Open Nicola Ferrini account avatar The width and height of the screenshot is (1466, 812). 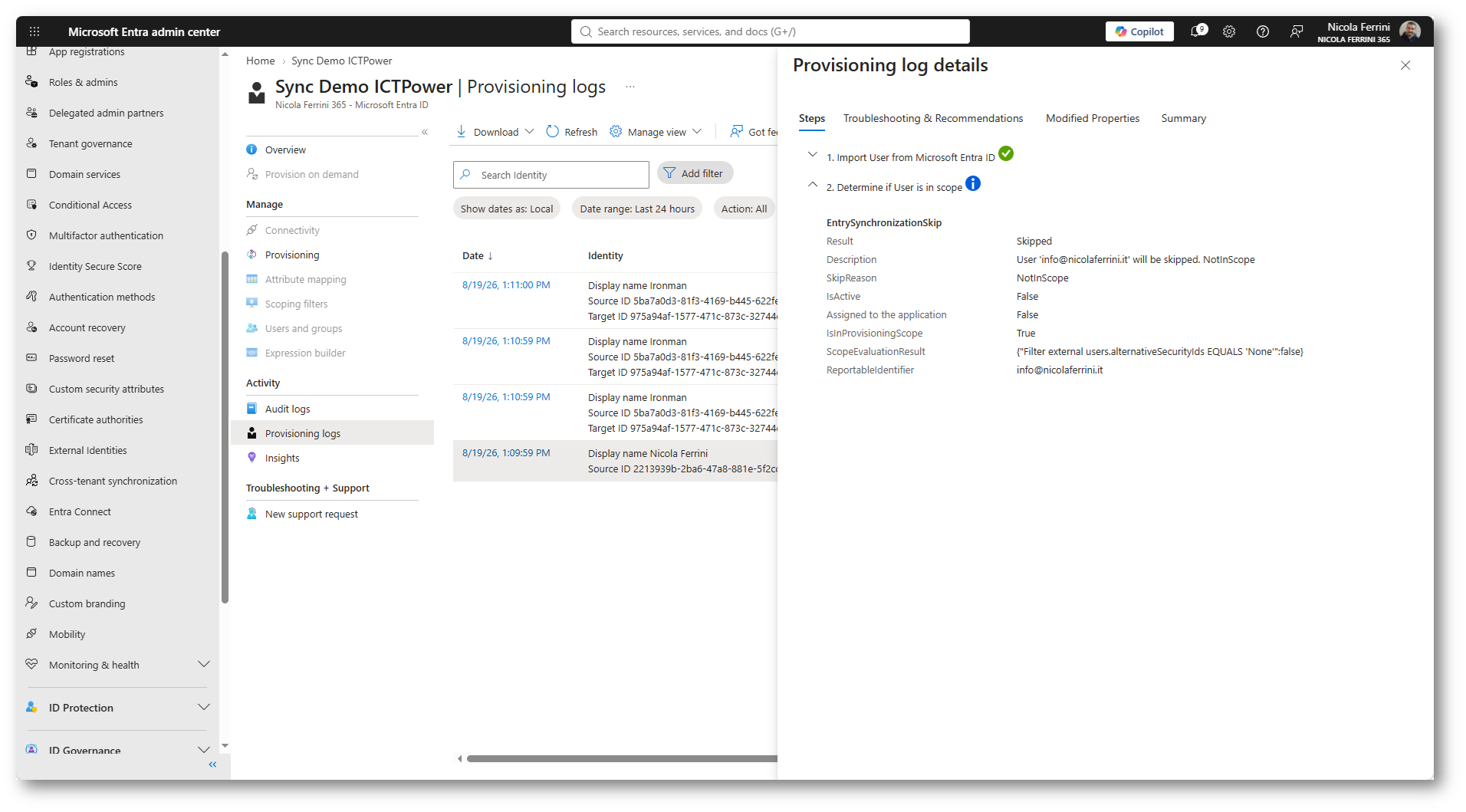point(1410,31)
